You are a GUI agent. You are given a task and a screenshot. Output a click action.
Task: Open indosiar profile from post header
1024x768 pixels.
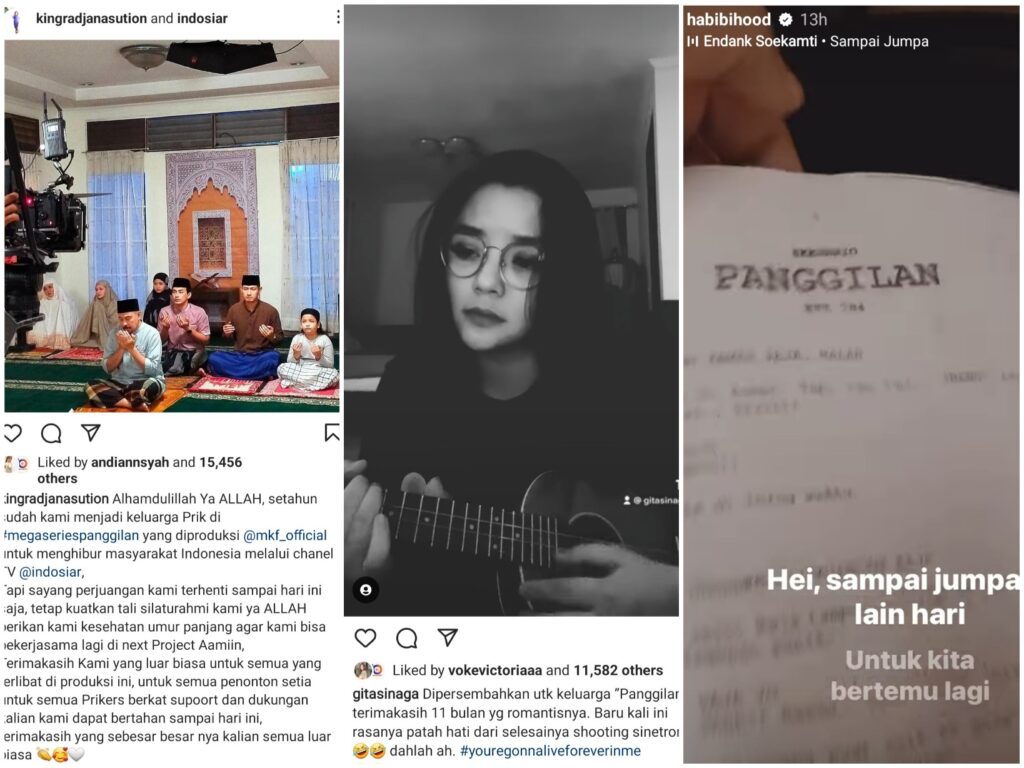click(202, 18)
